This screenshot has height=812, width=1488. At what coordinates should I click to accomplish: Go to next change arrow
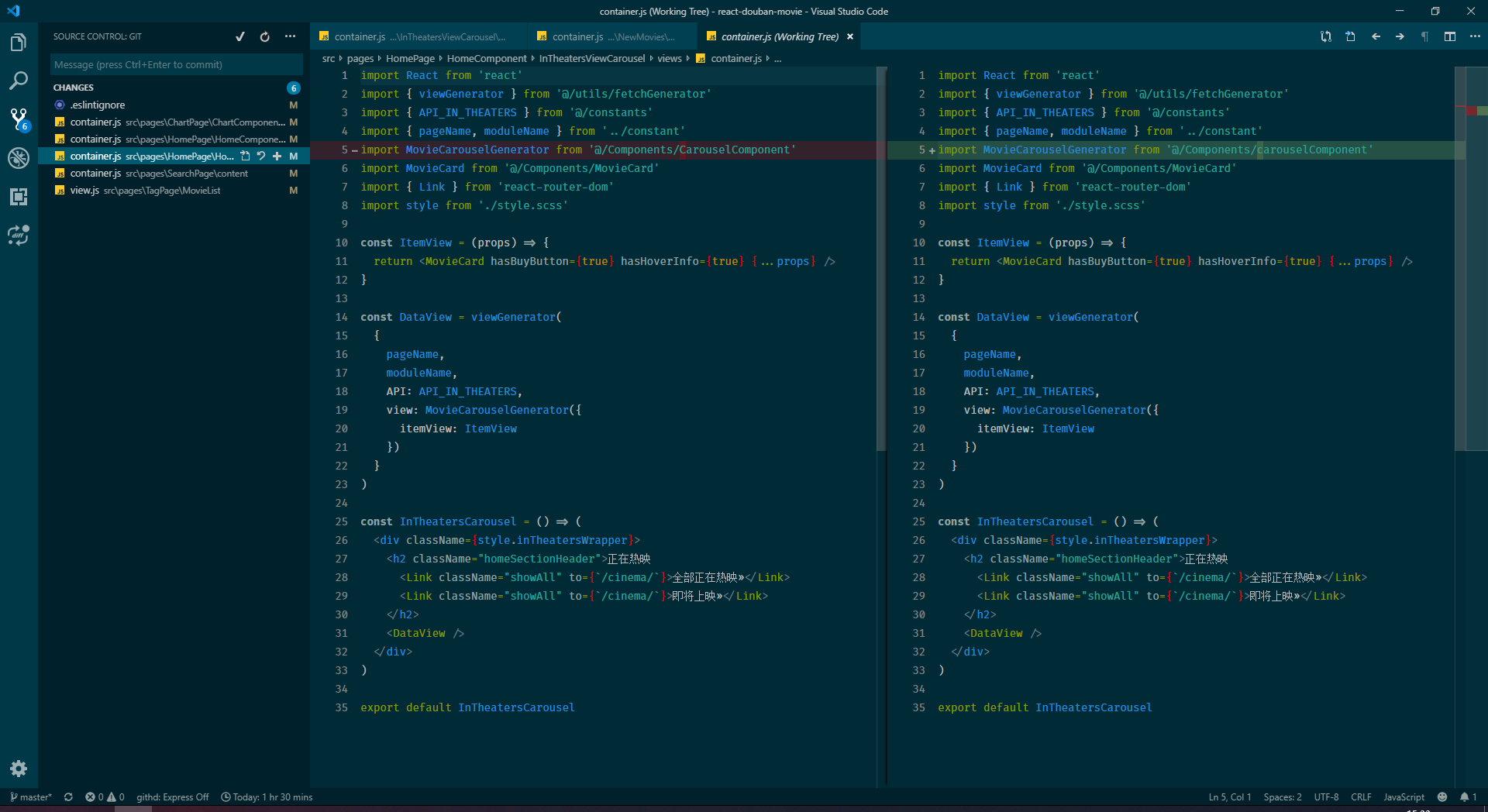(1400, 36)
